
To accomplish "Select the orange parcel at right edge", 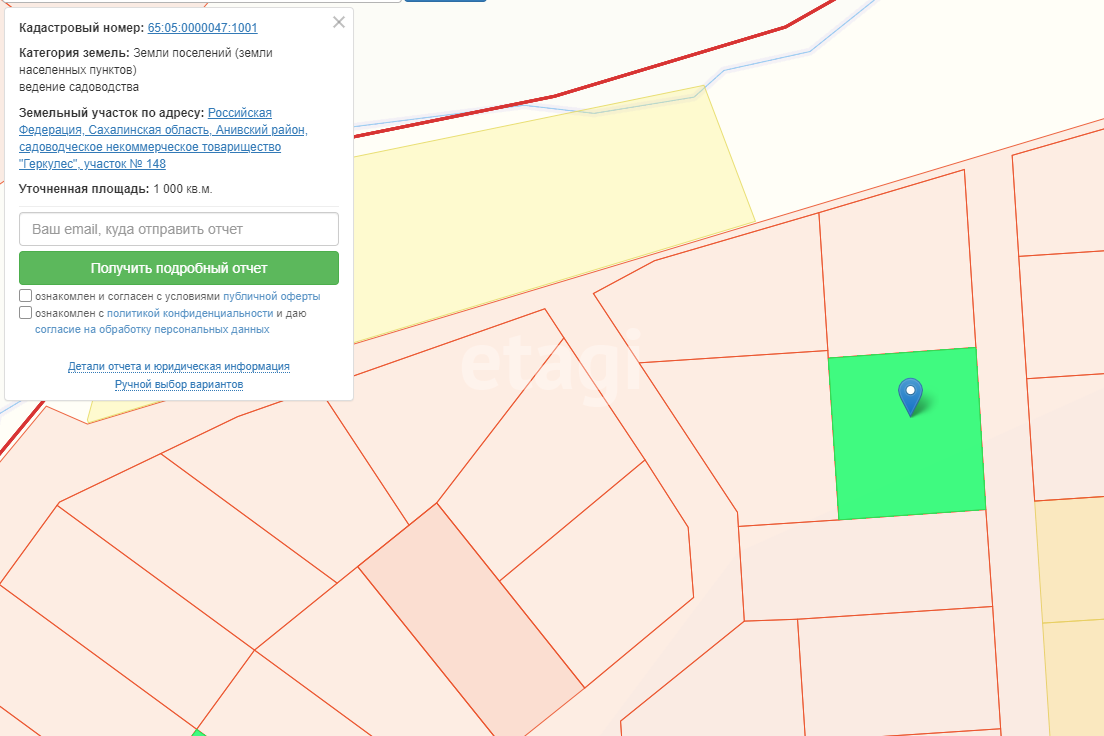I will tap(1070, 560).
